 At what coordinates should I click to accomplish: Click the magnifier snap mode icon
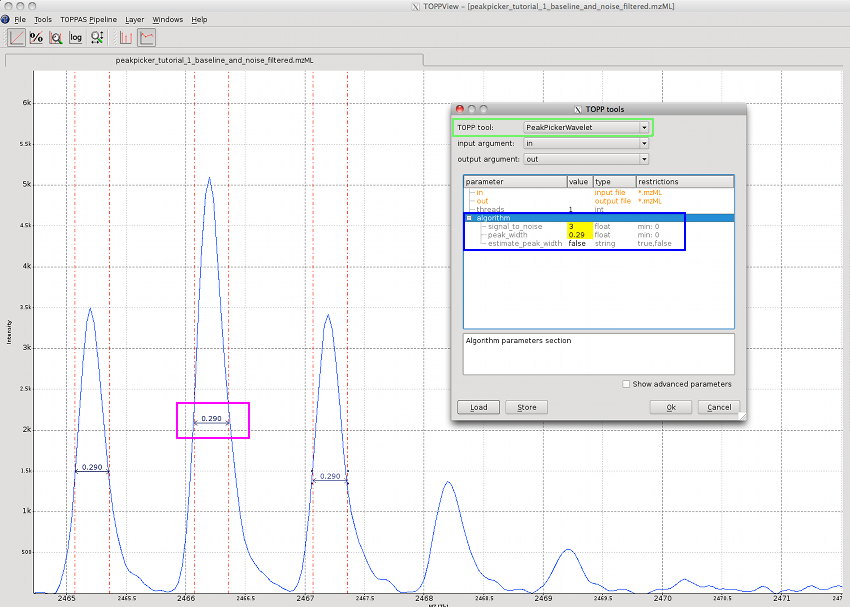pos(56,38)
